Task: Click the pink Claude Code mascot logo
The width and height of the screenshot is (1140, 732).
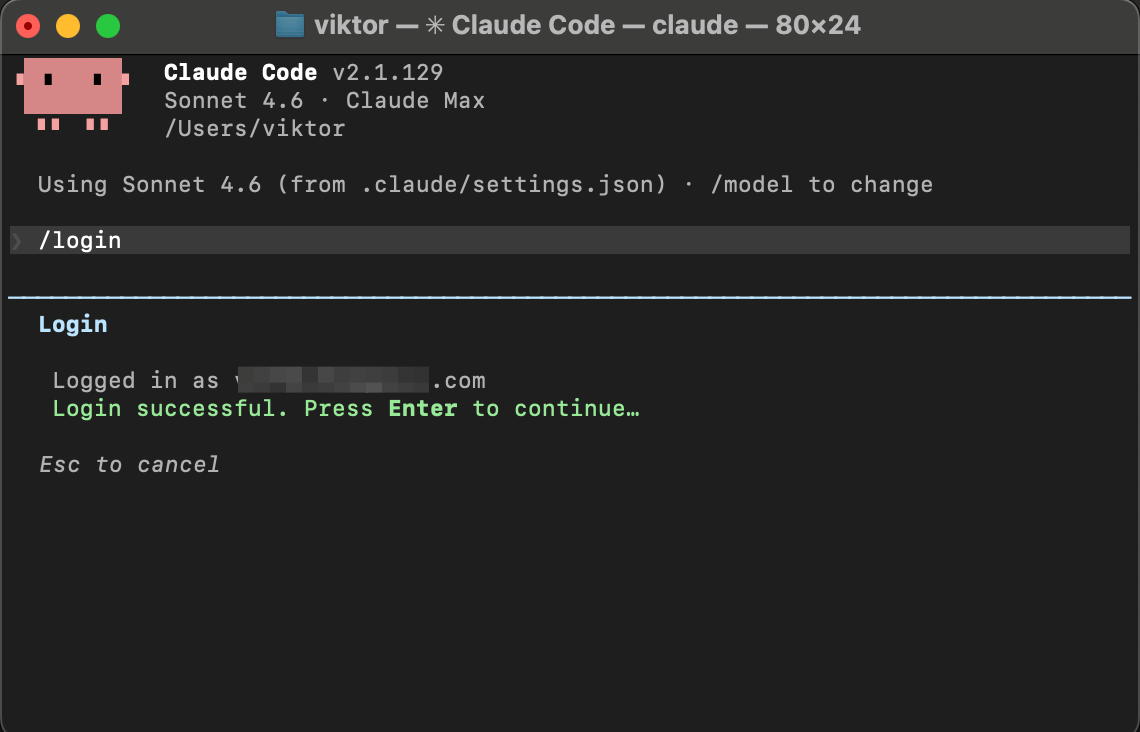Action: click(73, 94)
